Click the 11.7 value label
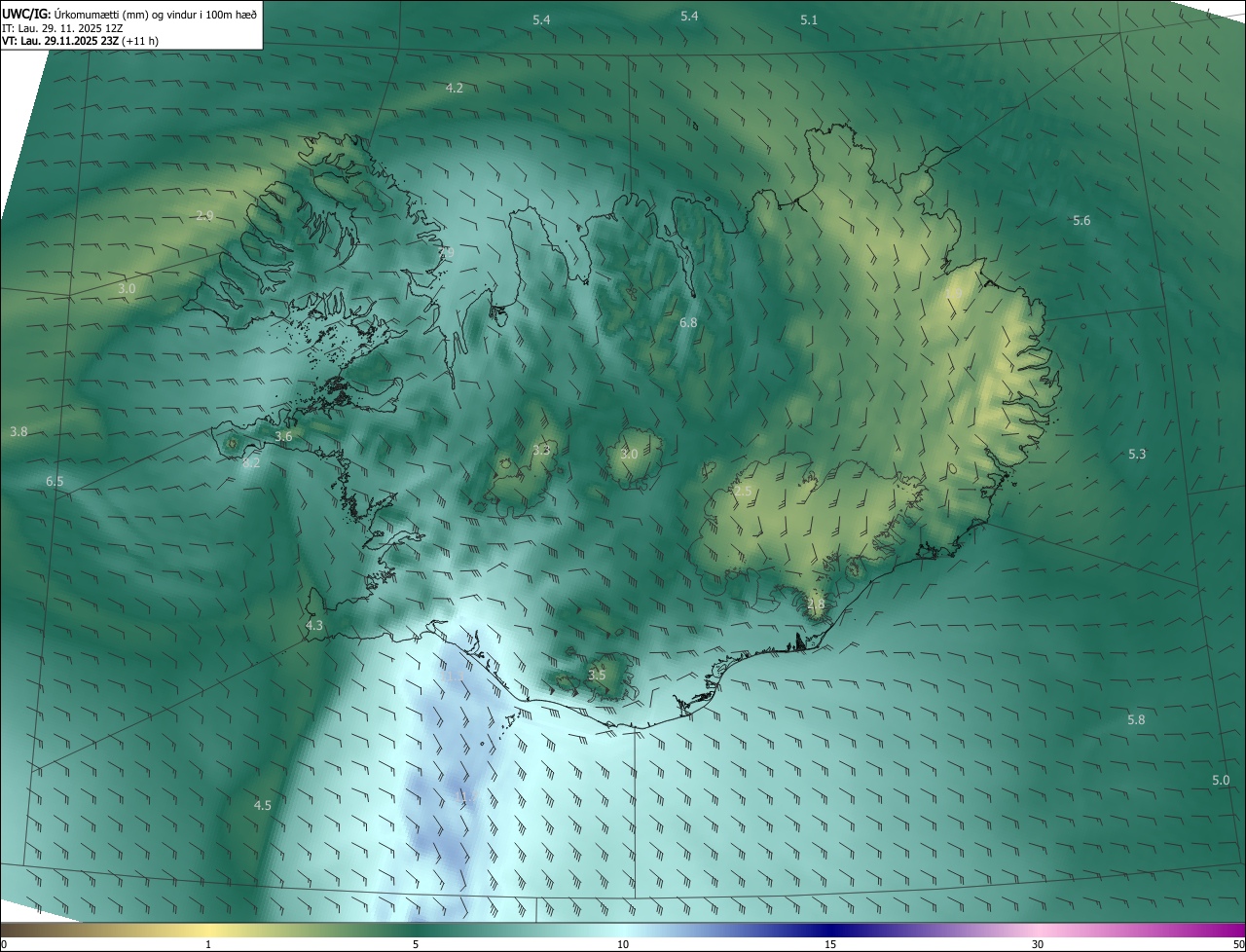This screenshot has width=1246, height=952. pyautogui.click(x=464, y=796)
